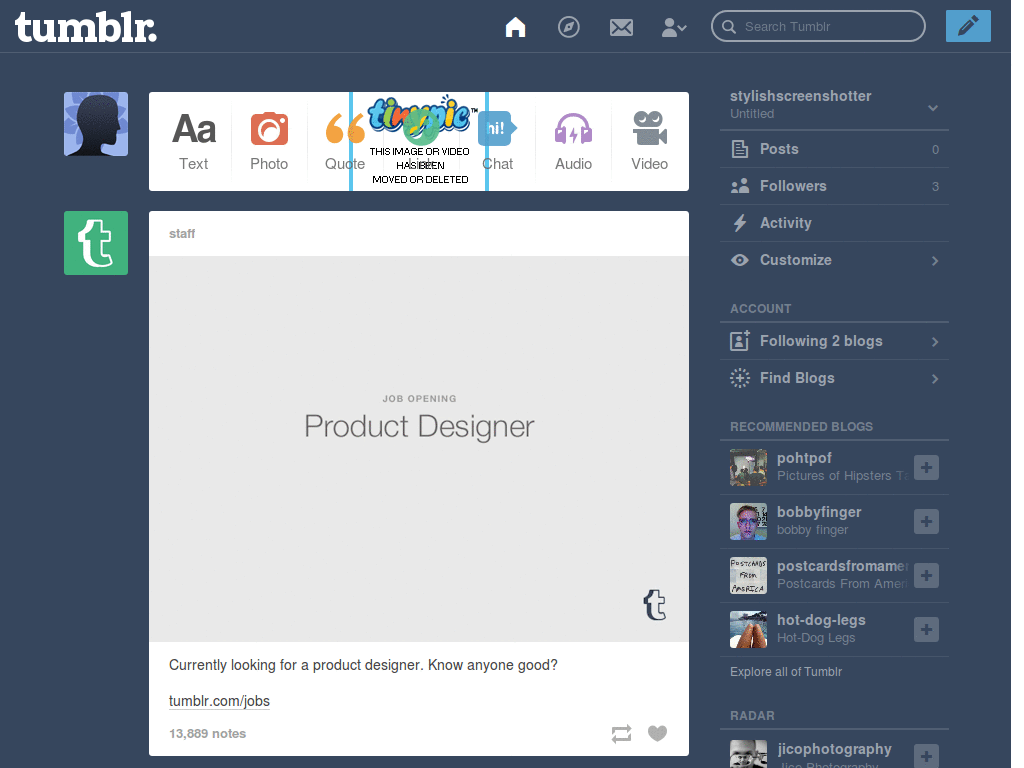Click the Posts count 0

point(935,150)
